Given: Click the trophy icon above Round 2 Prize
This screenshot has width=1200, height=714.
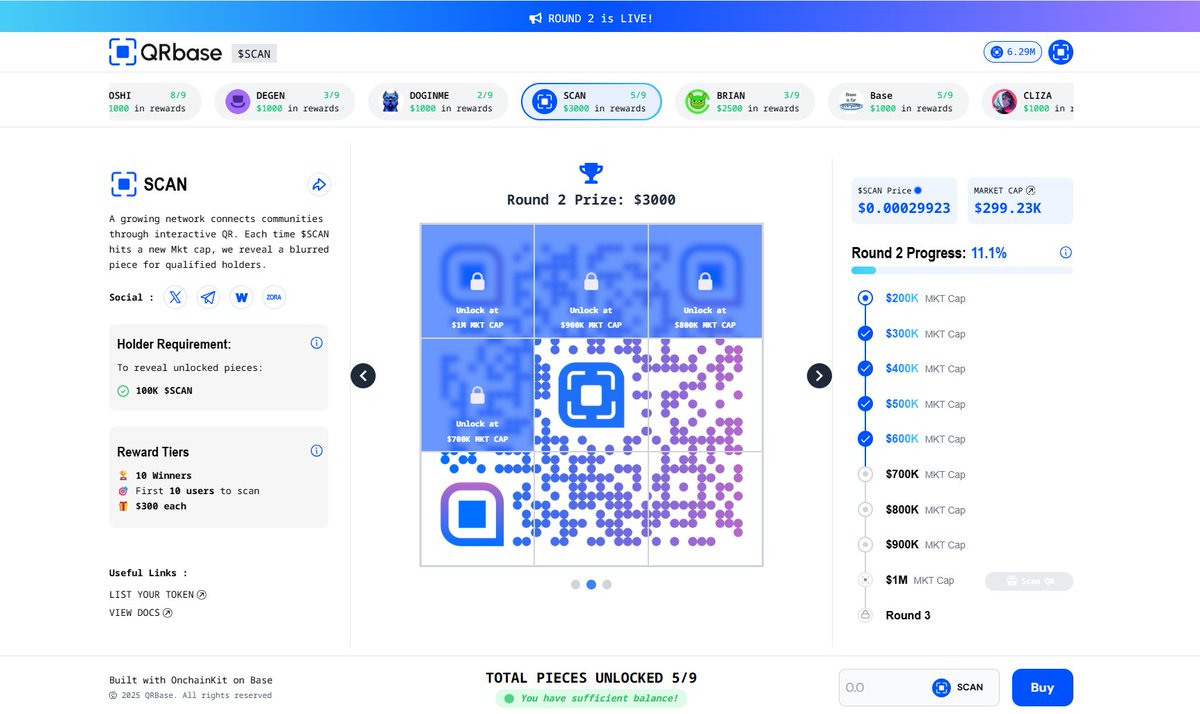Looking at the screenshot, I should (591, 173).
